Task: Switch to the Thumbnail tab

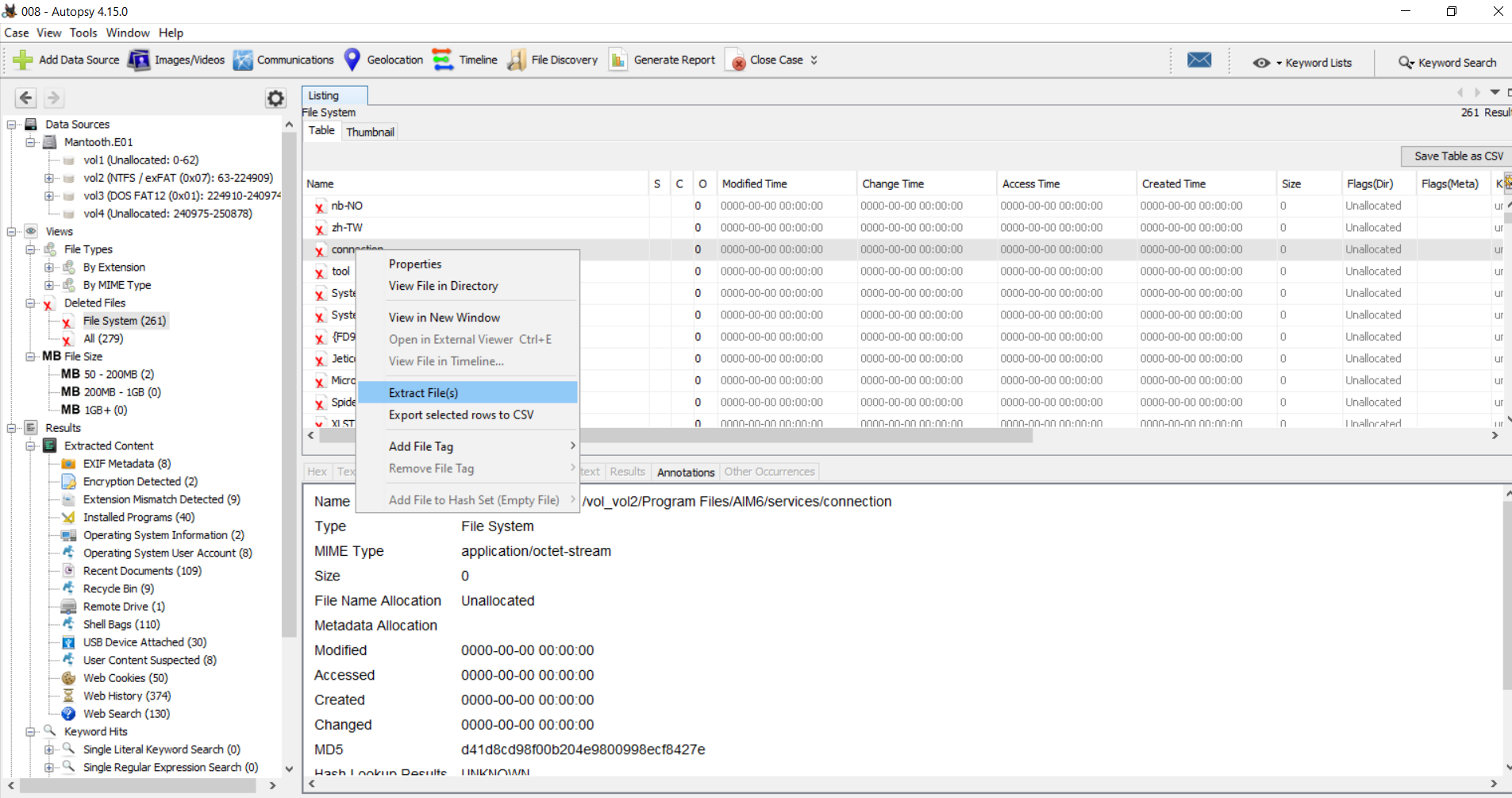Action: pos(370,132)
